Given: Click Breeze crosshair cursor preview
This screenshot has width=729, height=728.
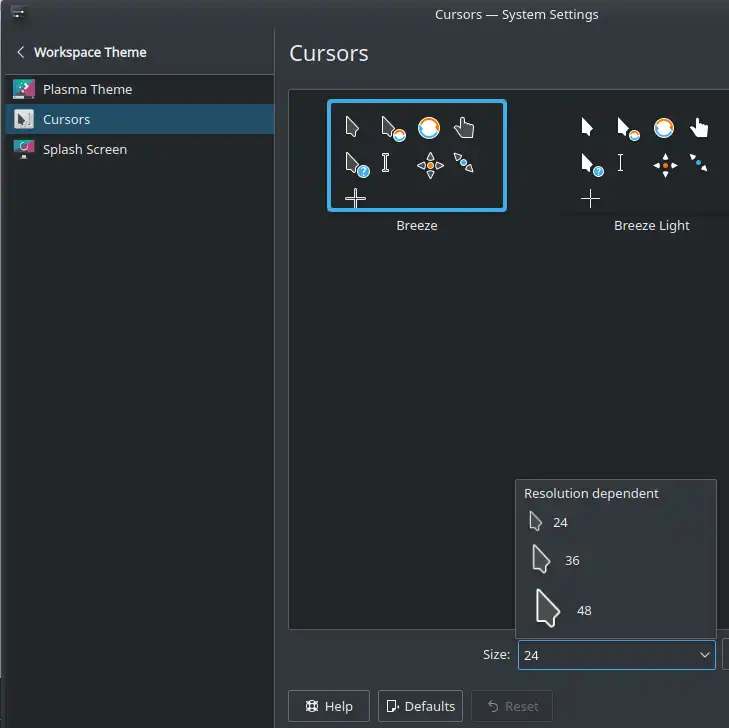Looking at the screenshot, I should coord(356,199).
